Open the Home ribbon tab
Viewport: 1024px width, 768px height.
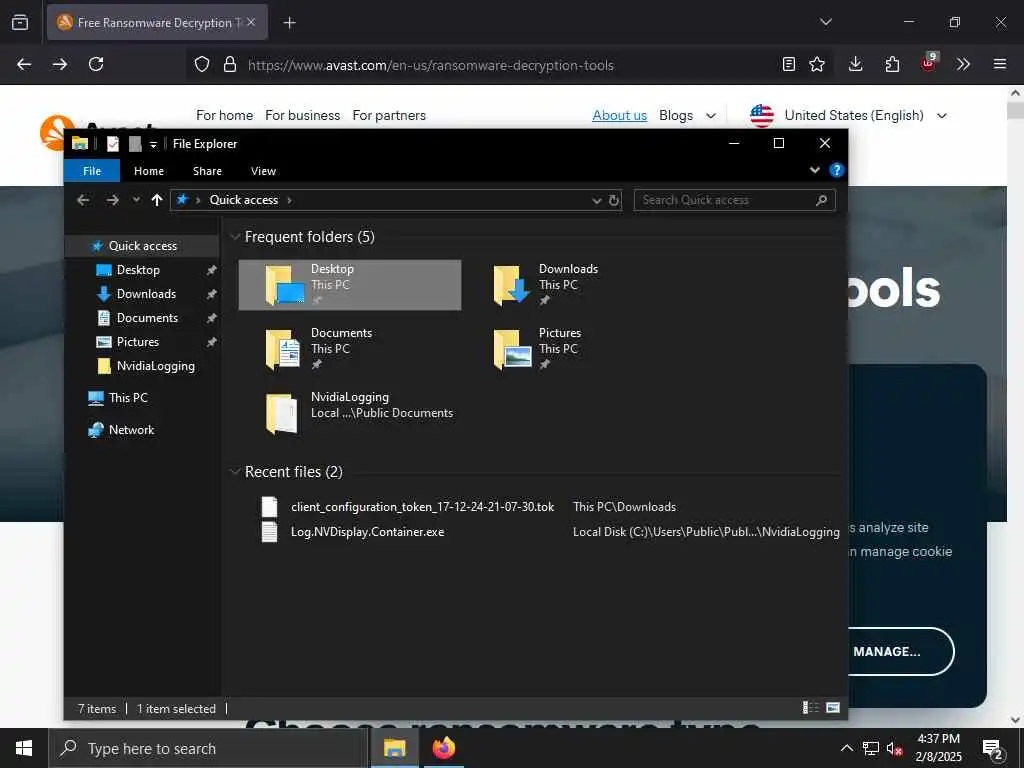tap(149, 171)
